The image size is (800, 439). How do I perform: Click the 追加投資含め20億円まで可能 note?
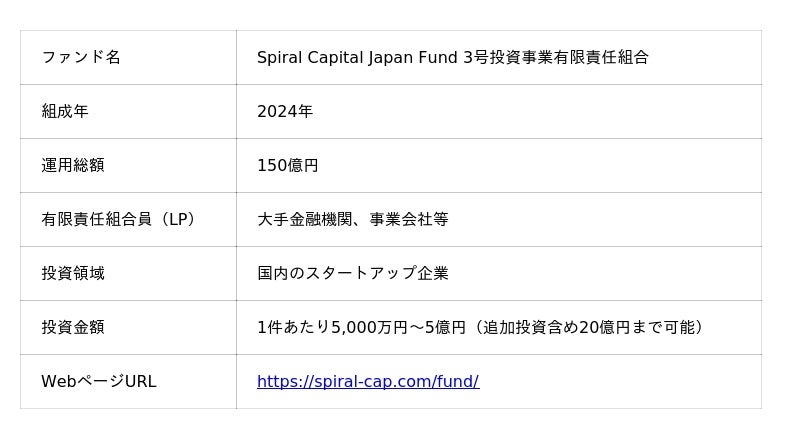click(588, 327)
